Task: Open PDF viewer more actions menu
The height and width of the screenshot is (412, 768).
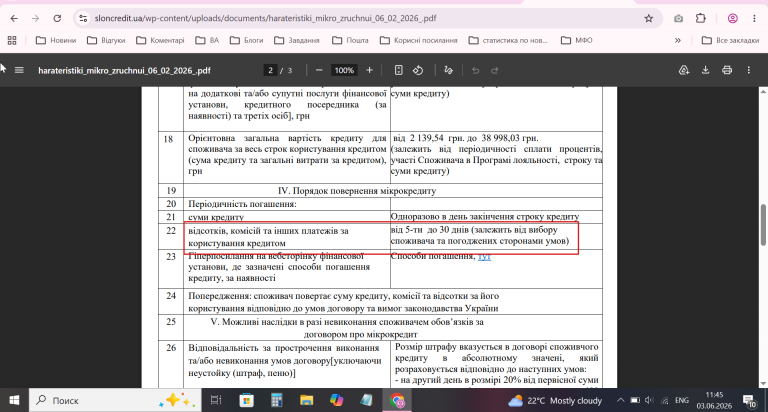Action: click(748, 70)
